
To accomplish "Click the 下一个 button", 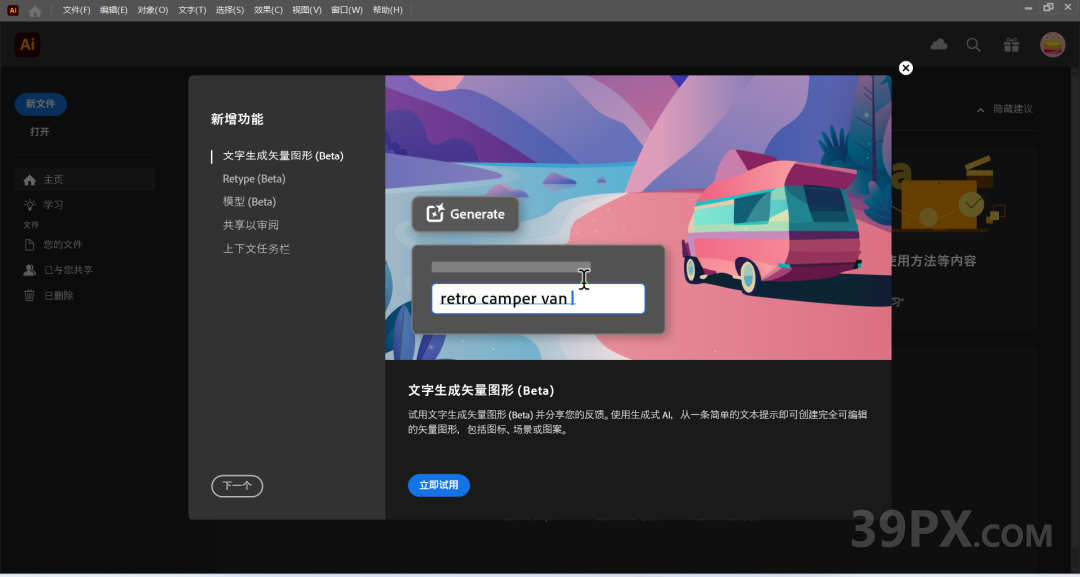I will click(237, 486).
